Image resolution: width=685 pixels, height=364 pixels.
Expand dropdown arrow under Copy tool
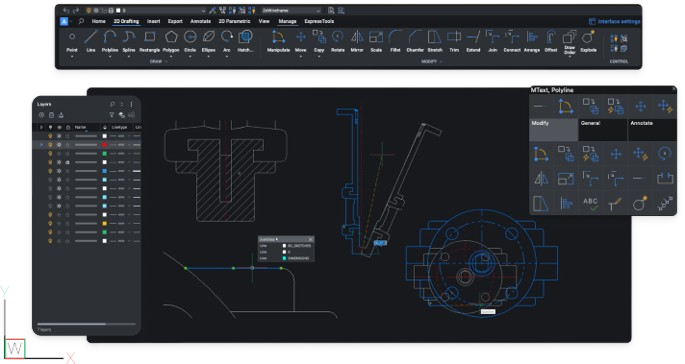319,56
